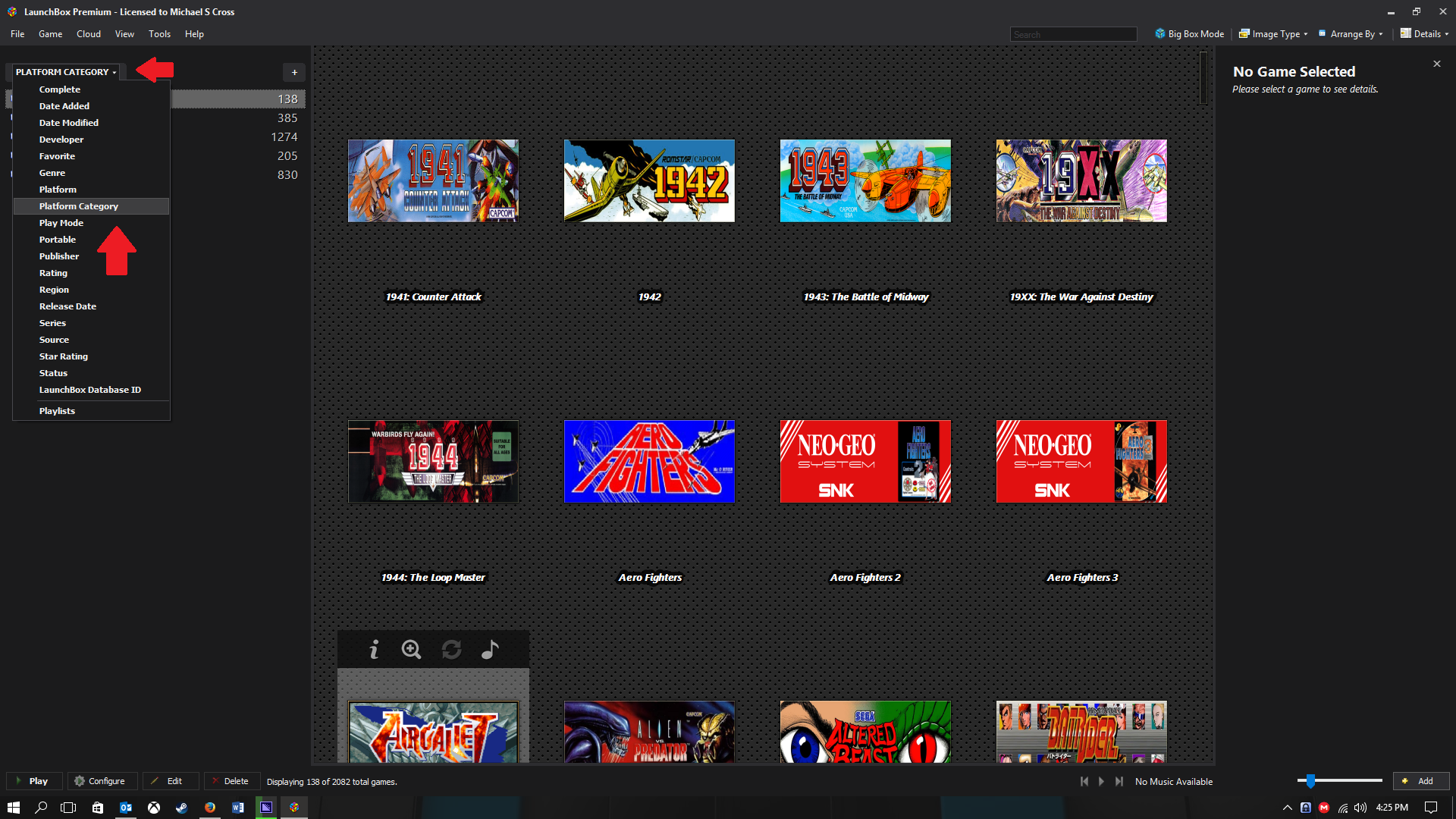The width and height of the screenshot is (1456, 819).
Task: Click the volume icon in system tray
Action: 1360,808
